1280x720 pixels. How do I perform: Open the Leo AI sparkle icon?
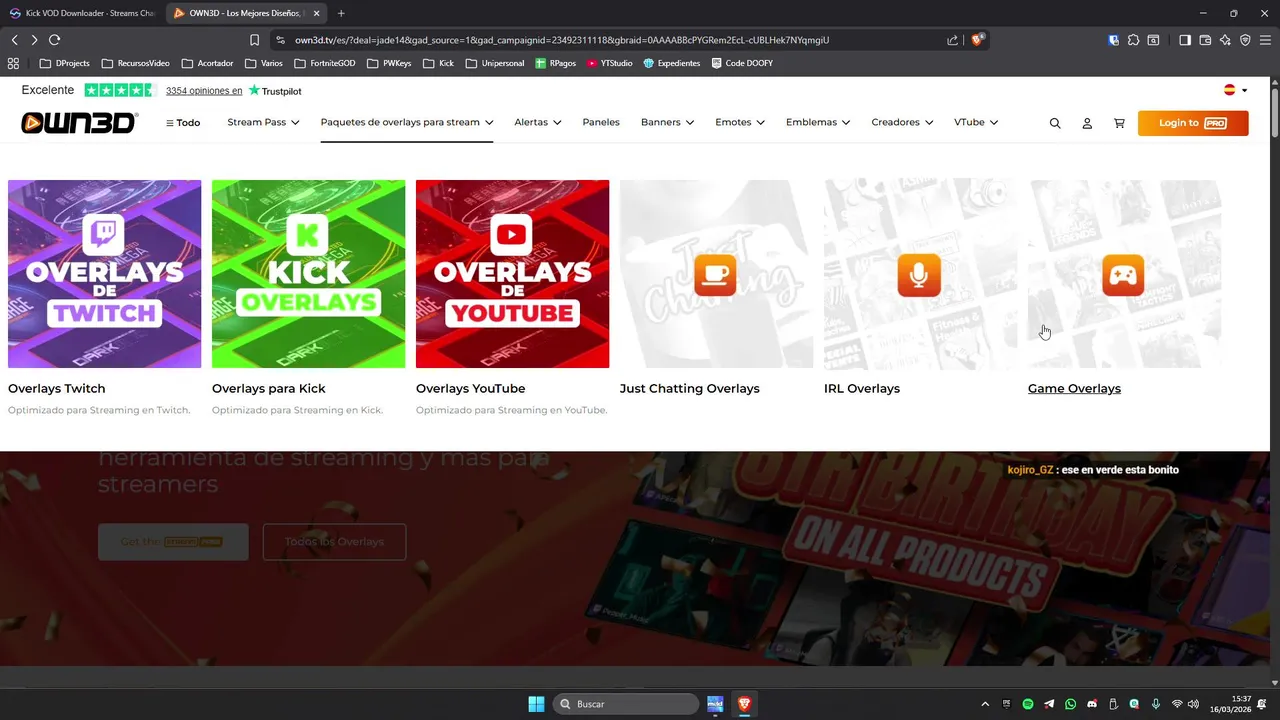(1225, 40)
